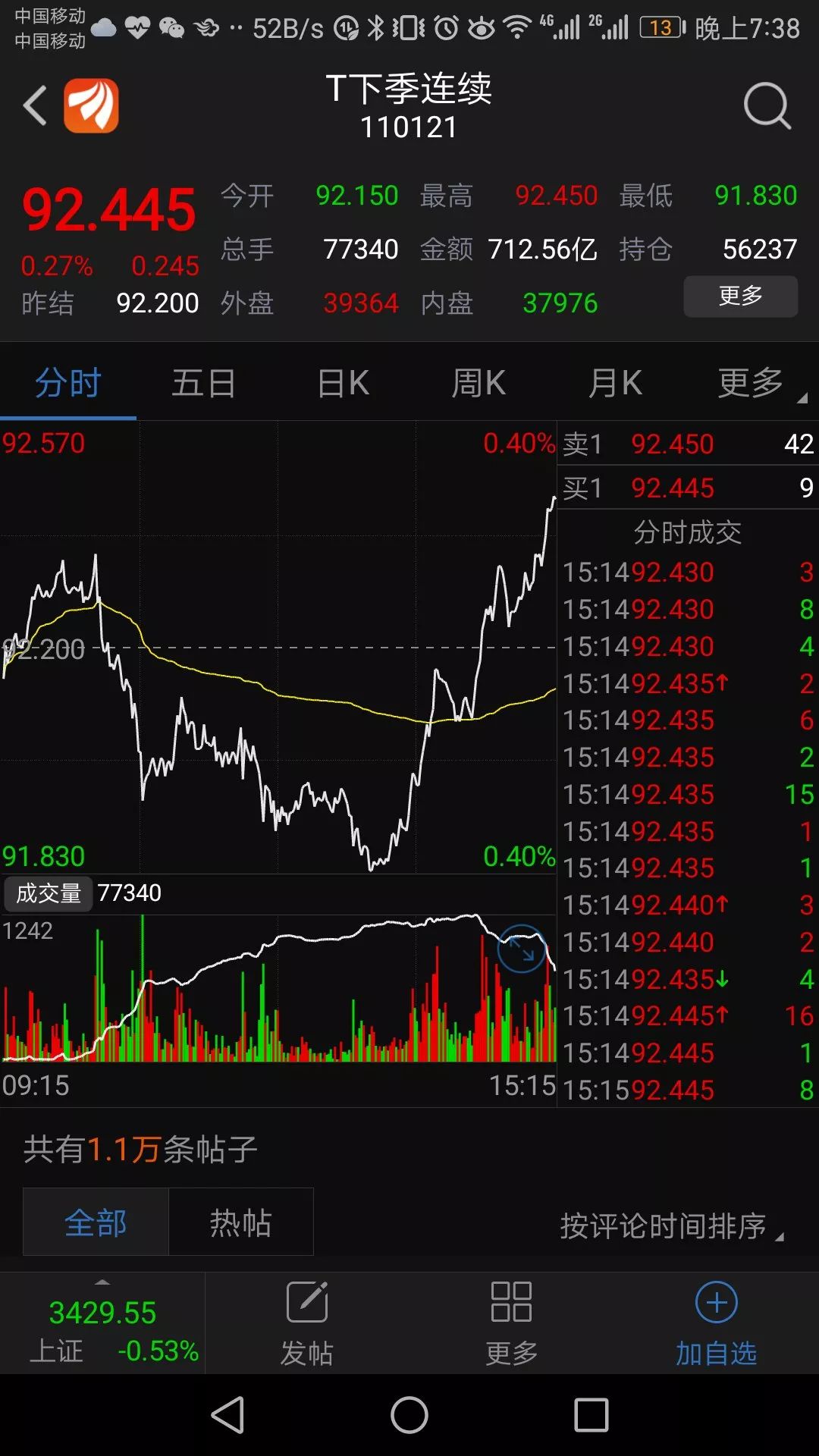Screen dimensions: 819x1456
Task: Tap the 加自选 label
Action: (x=717, y=1353)
